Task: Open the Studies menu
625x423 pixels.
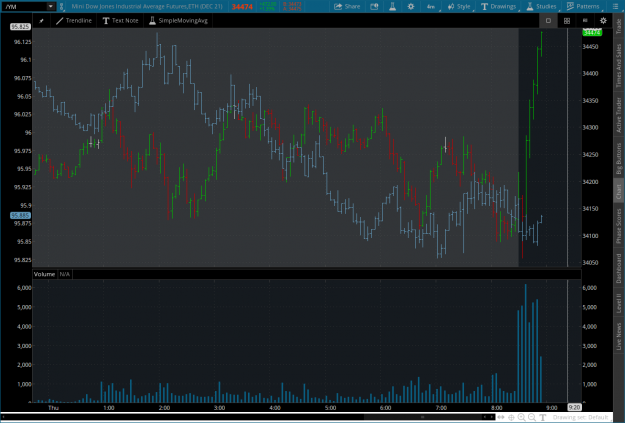Action: pos(541,6)
